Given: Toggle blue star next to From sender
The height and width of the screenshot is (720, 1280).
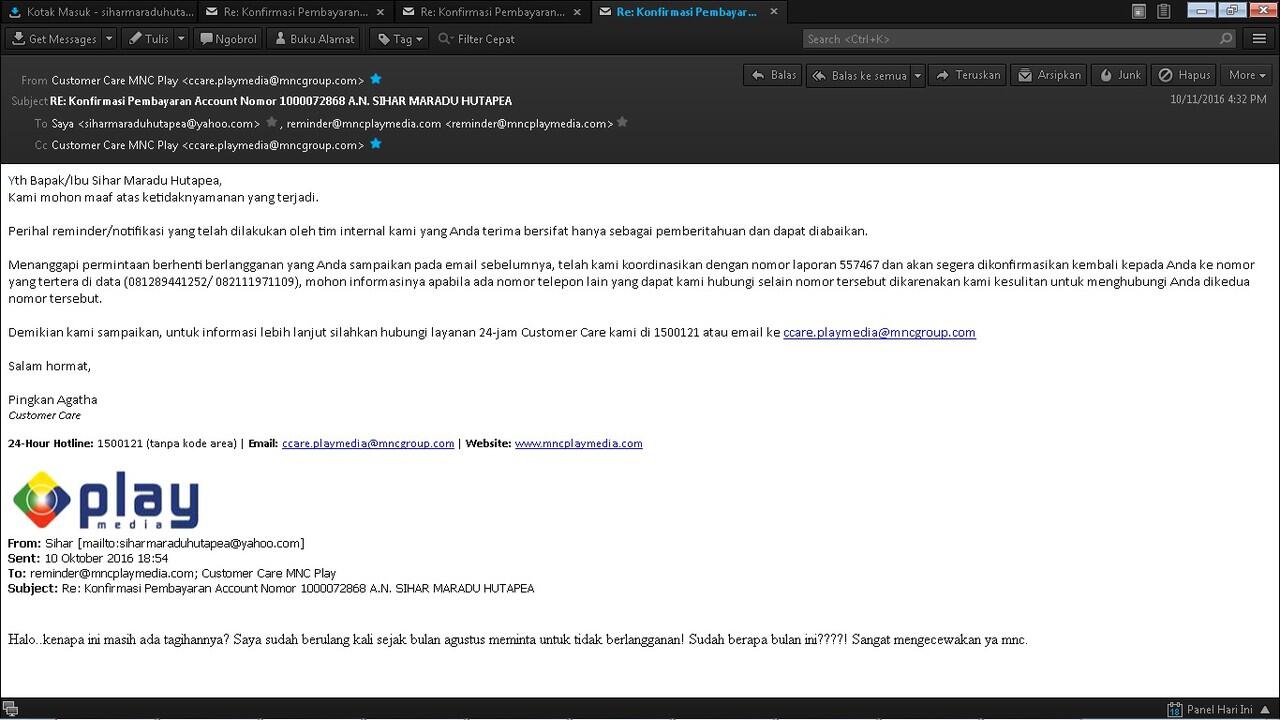Looking at the screenshot, I should point(376,79).
